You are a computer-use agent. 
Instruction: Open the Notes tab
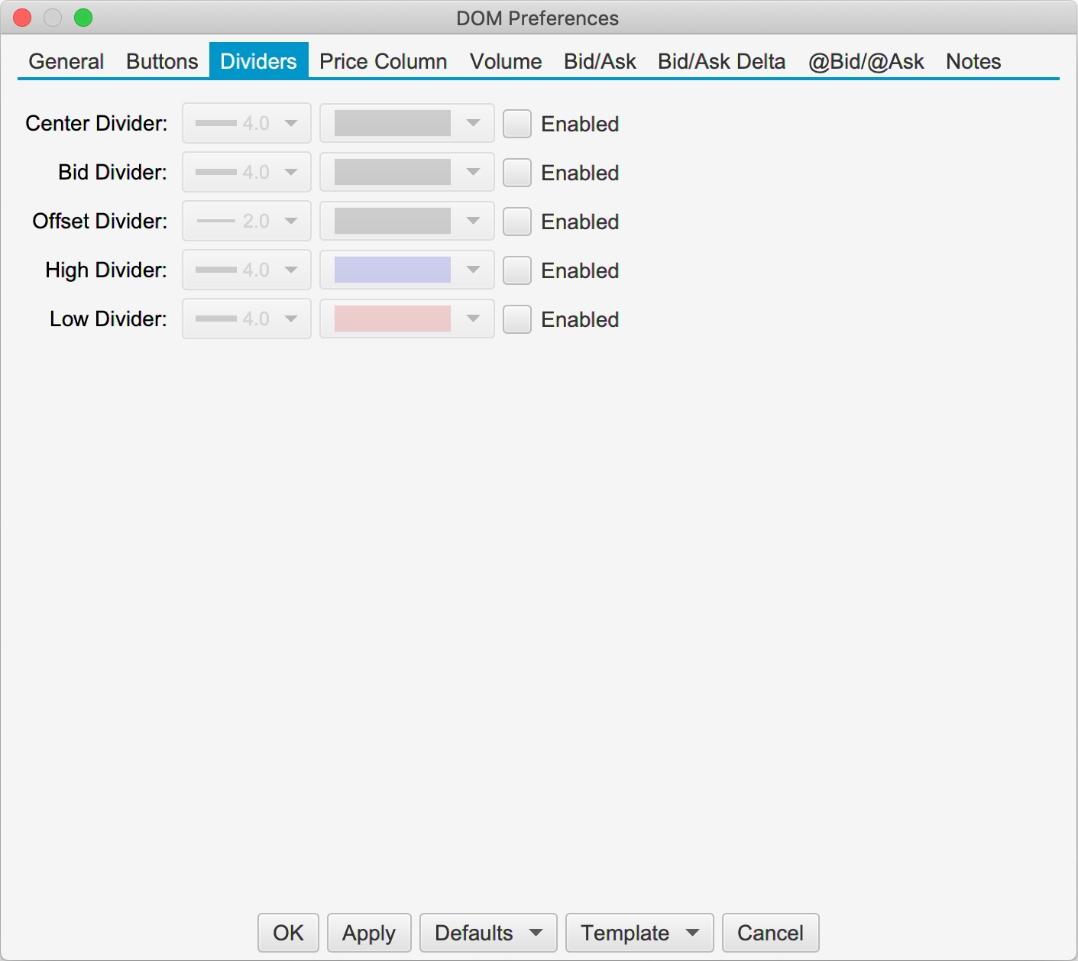pos(973,61)
